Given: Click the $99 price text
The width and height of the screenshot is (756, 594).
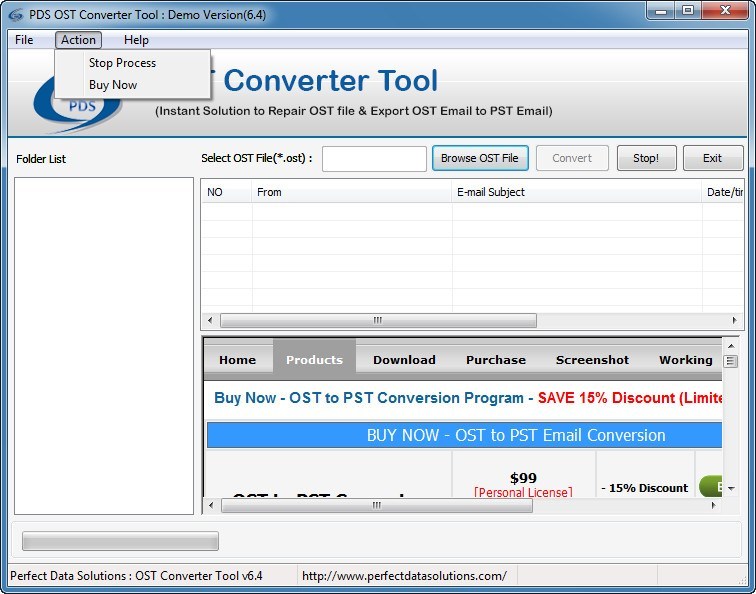Looking at the screenshot, I should pyautogui.click(x=523, y=478).
